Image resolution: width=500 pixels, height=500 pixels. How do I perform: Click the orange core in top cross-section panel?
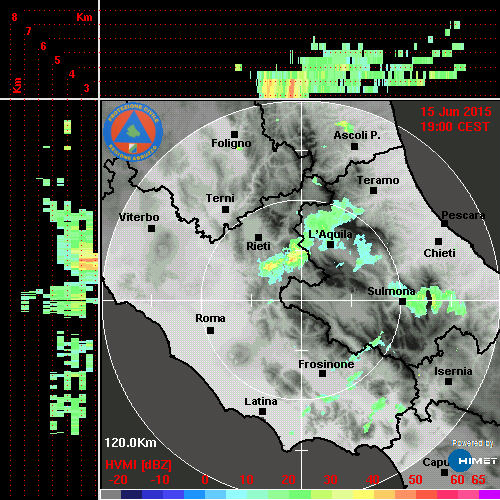[292, 87]
